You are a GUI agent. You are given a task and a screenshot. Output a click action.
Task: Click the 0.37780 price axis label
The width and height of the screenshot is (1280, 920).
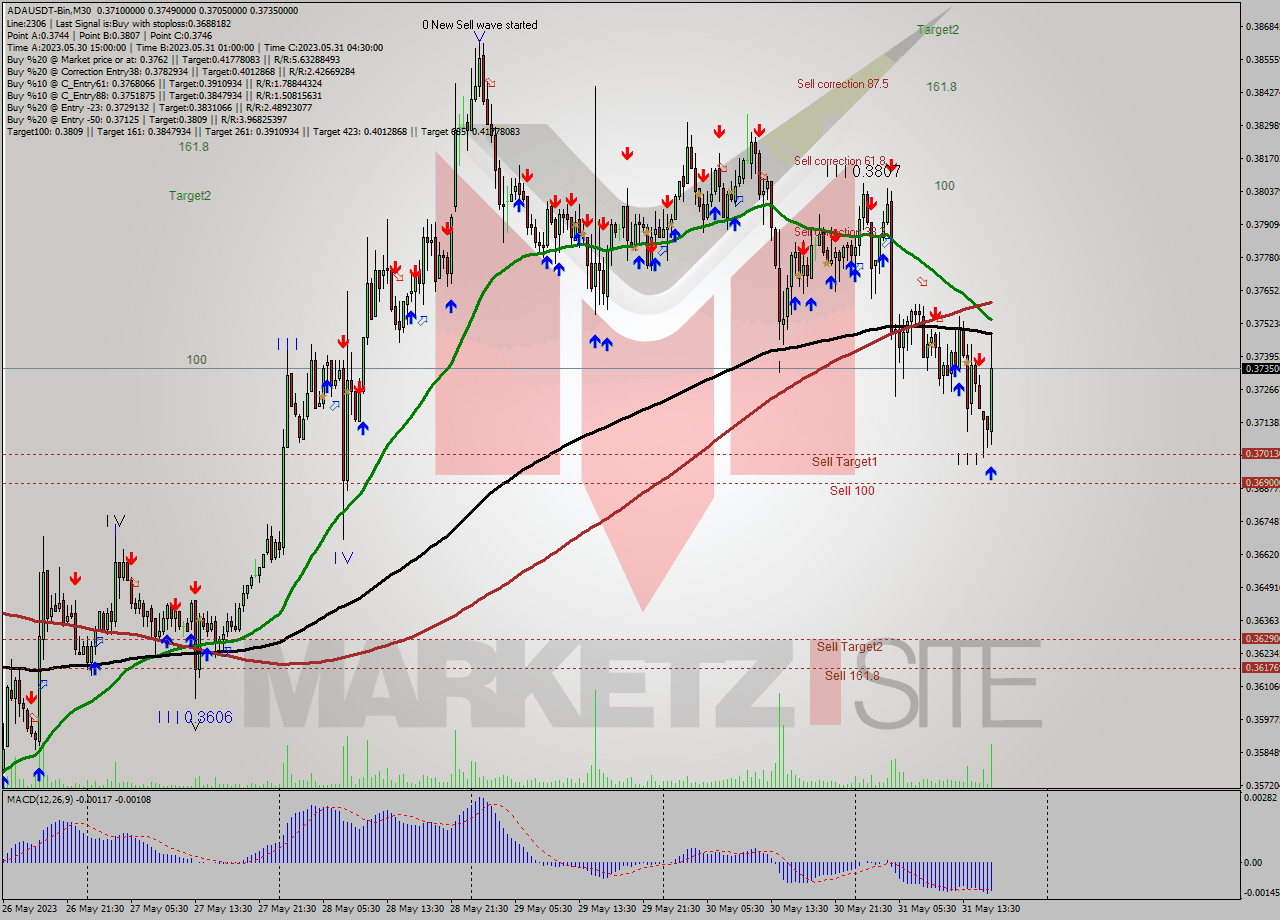tap(1261, 257)
